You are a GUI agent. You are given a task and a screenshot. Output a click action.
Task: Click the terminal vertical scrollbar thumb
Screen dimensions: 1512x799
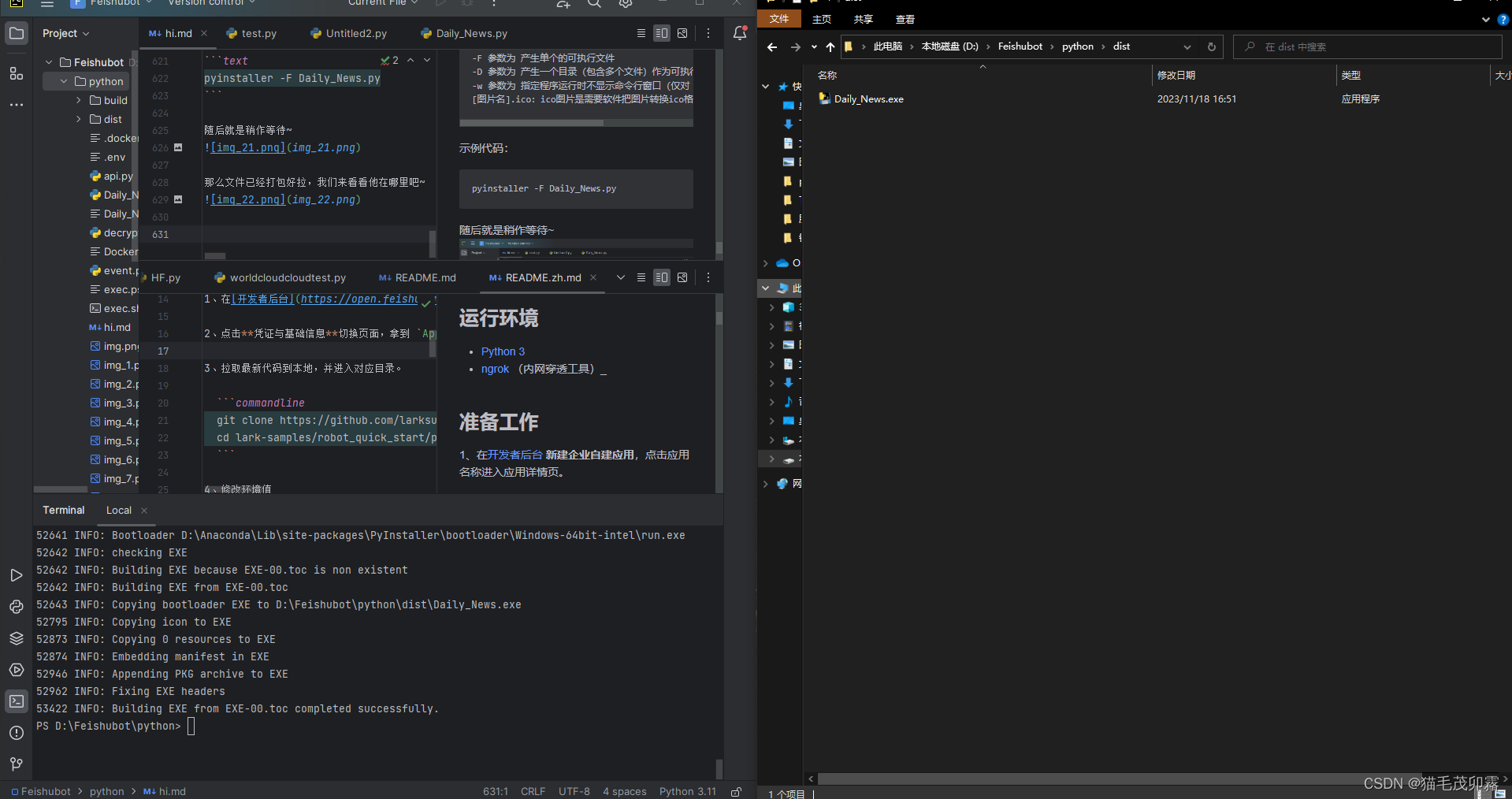(x=719, y=769)
